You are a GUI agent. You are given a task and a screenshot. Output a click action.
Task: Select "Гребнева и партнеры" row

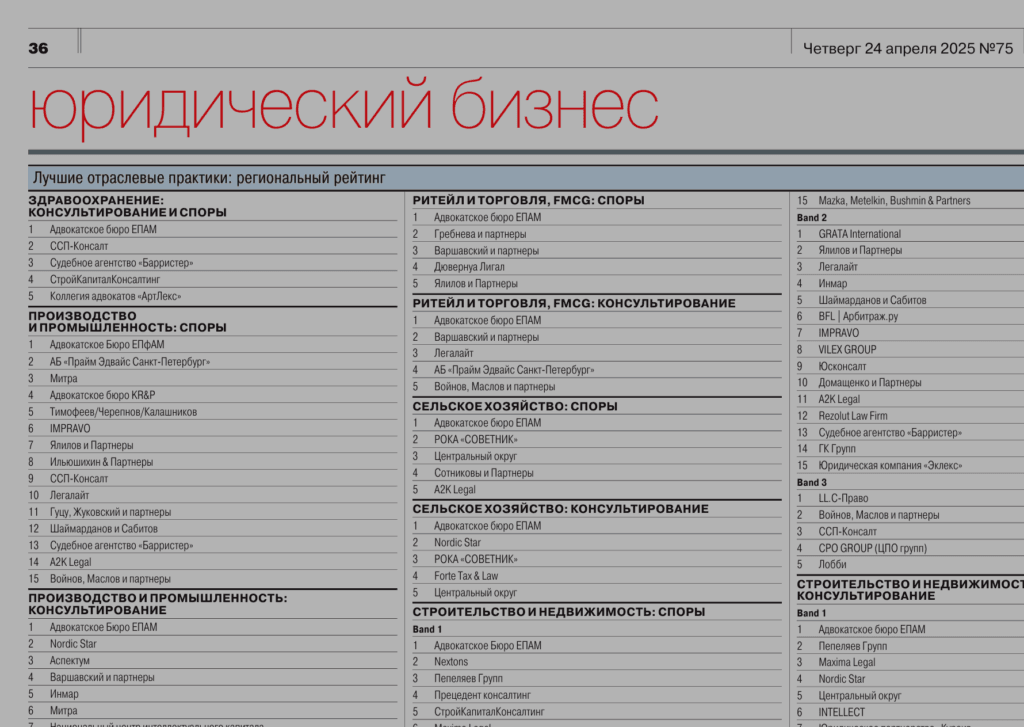(x=597, y=234)
